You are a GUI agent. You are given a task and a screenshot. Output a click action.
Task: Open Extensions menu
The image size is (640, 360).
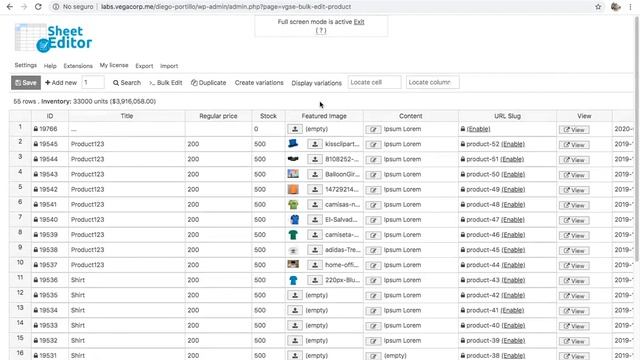click(x=78, y=66)
